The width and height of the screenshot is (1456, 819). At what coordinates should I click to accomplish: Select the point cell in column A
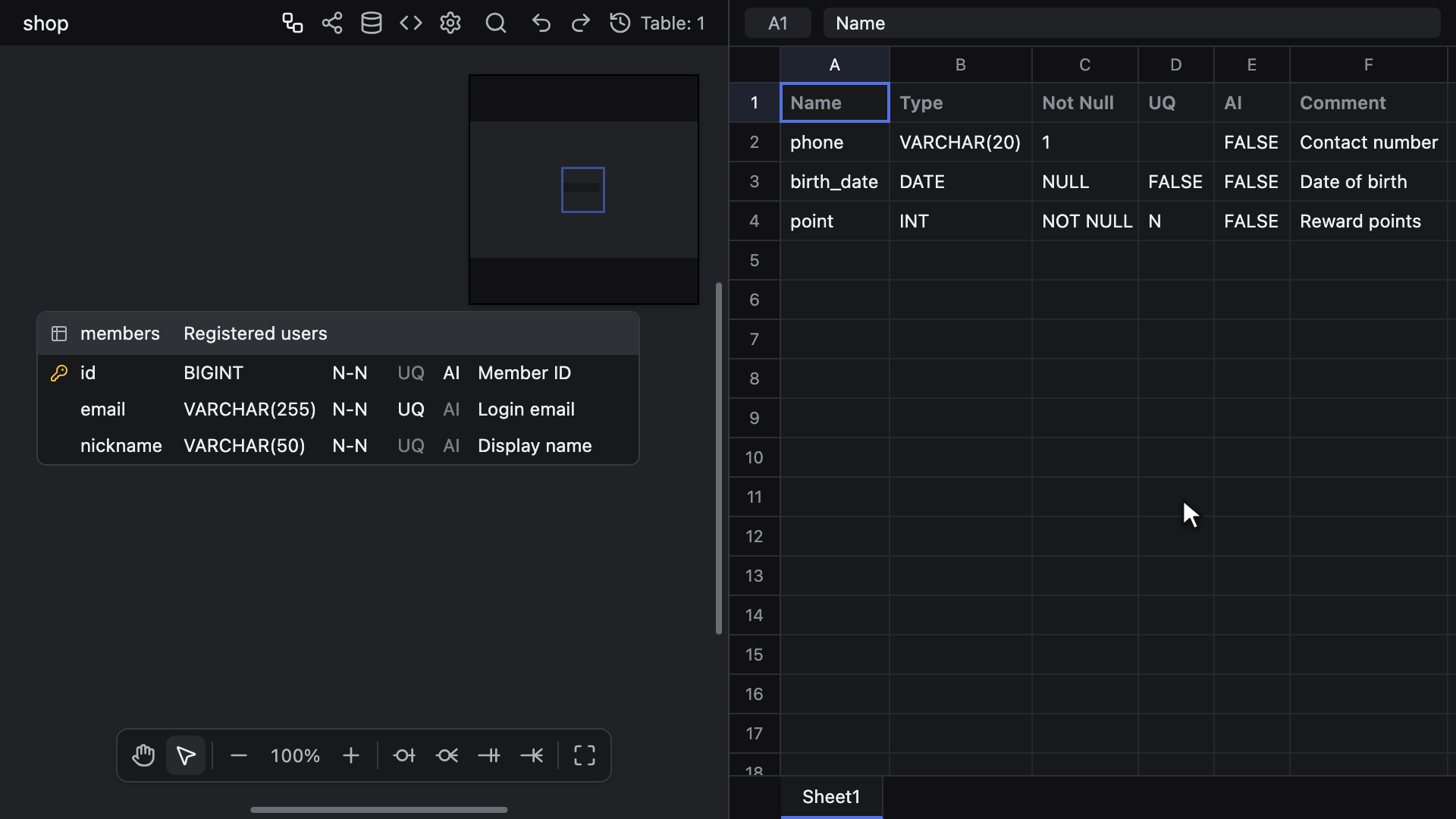point(835,221)
